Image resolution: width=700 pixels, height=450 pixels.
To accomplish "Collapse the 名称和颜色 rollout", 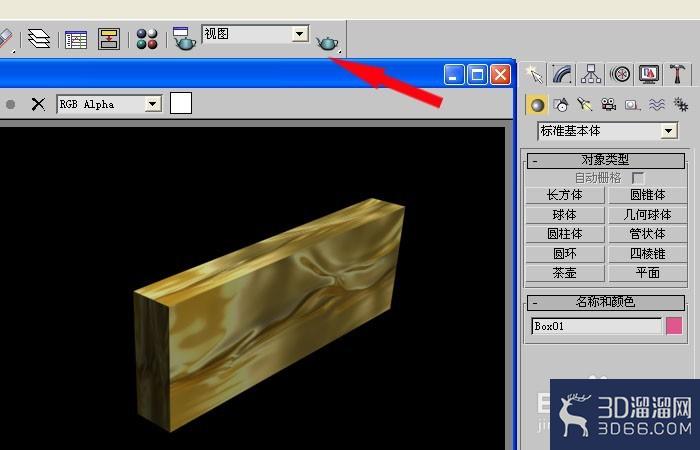I will (606, 303).
